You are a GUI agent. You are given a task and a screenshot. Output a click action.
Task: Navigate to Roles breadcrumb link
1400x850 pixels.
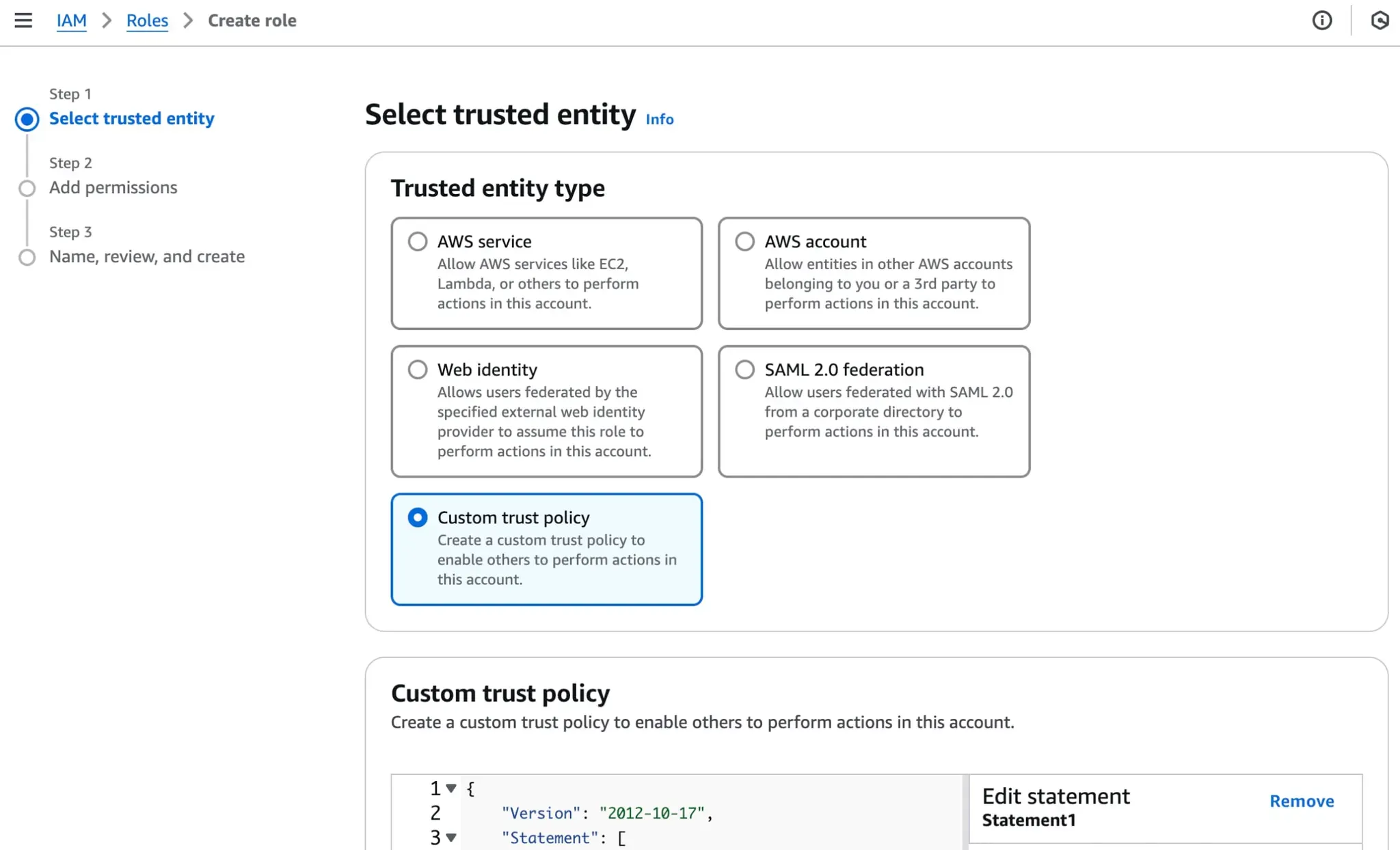147,20
